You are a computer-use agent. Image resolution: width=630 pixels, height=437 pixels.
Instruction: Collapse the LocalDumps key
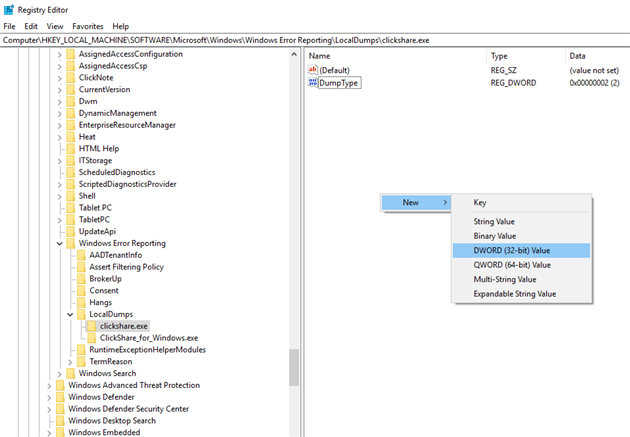tap(70, 314)
